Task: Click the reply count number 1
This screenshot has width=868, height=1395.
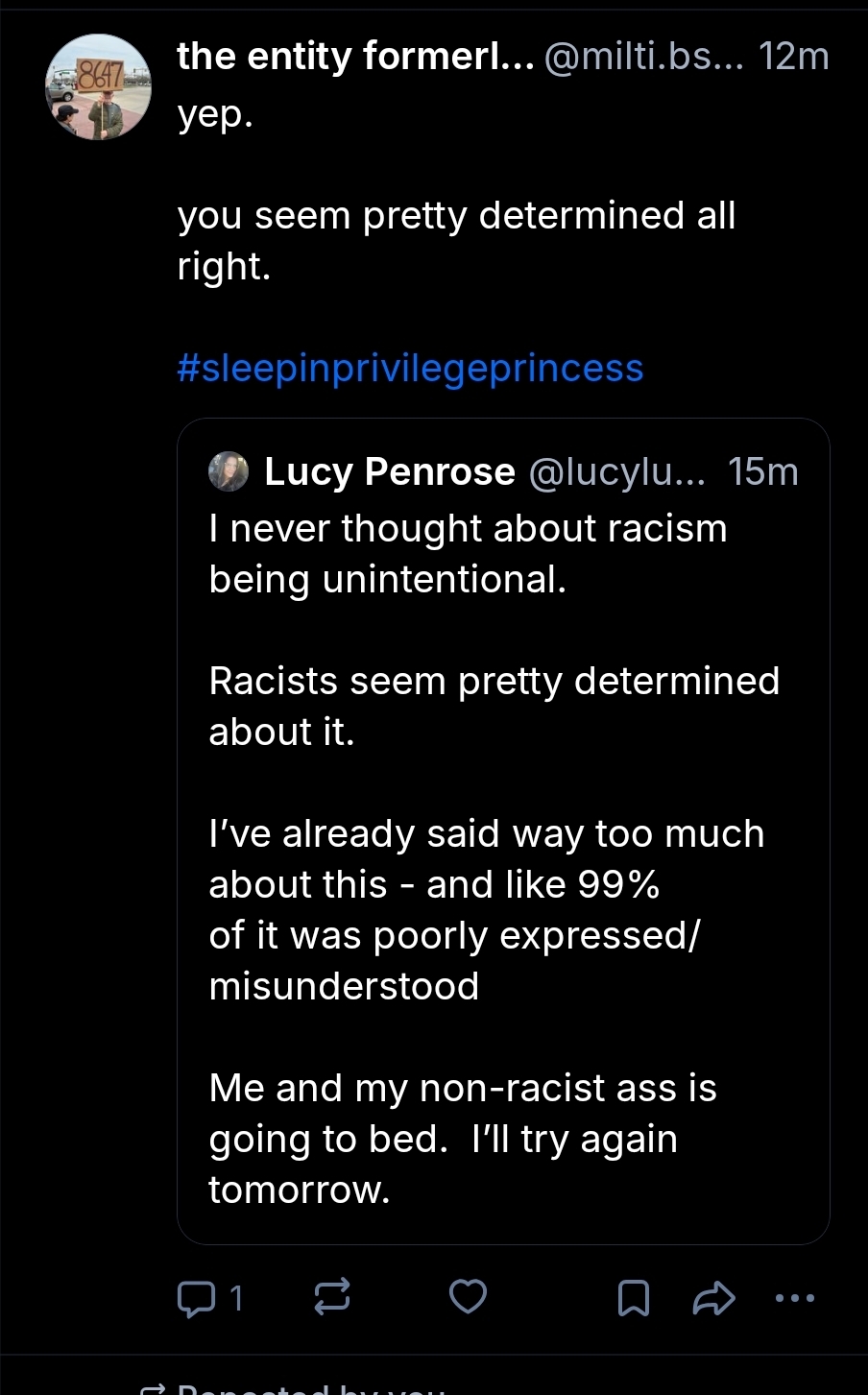Action: click(x=236, y=1299)
